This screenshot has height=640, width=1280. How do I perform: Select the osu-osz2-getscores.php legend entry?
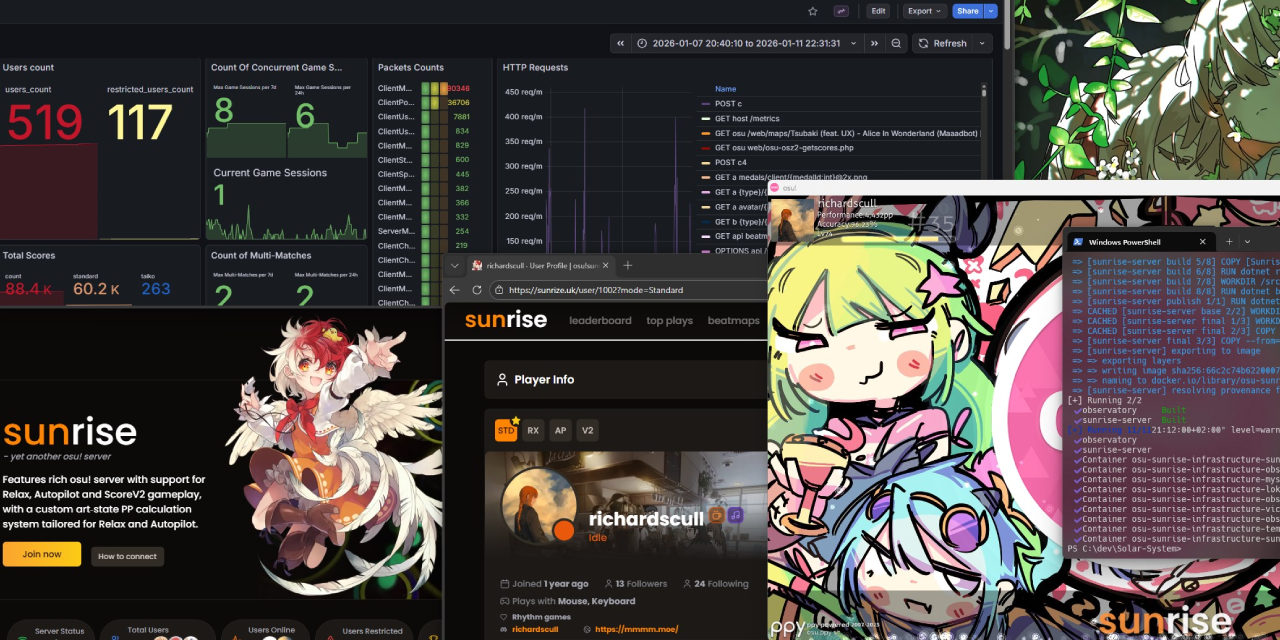[x=784, y=148]
